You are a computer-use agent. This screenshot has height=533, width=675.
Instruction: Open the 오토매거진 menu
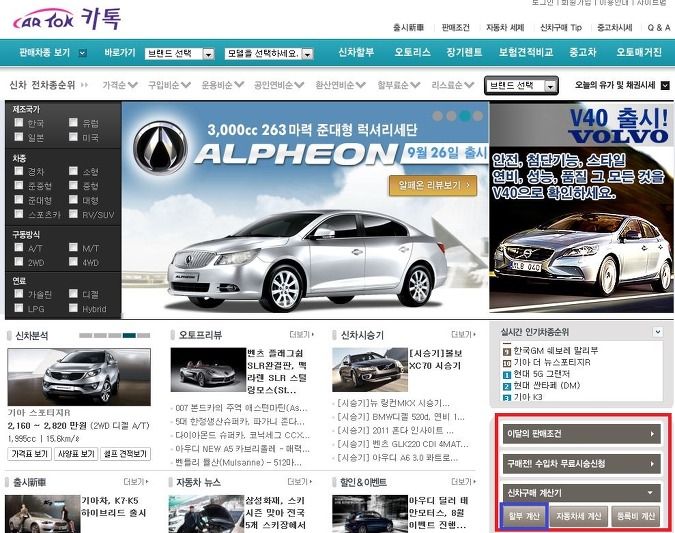[639, 53]
